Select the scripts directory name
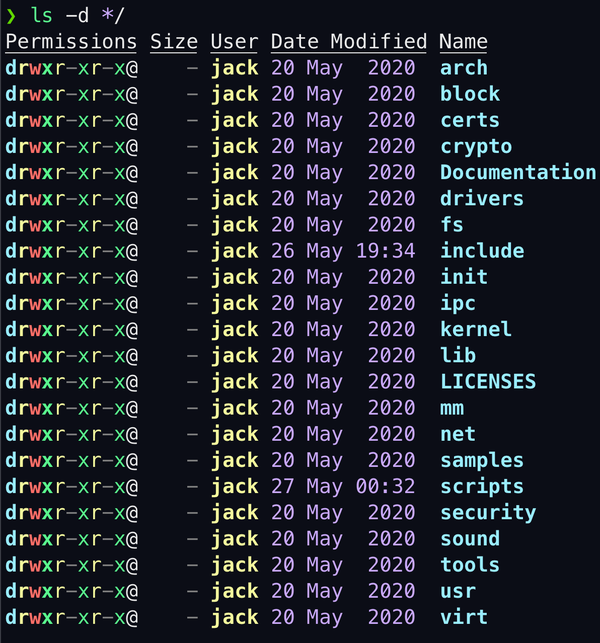This screenshot has width=600, height=643. pos(481,486)
